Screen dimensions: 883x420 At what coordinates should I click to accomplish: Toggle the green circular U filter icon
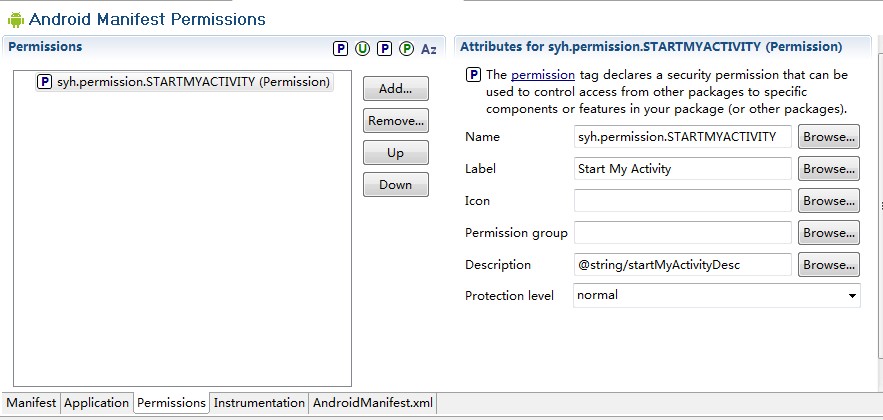pos(363,48)
